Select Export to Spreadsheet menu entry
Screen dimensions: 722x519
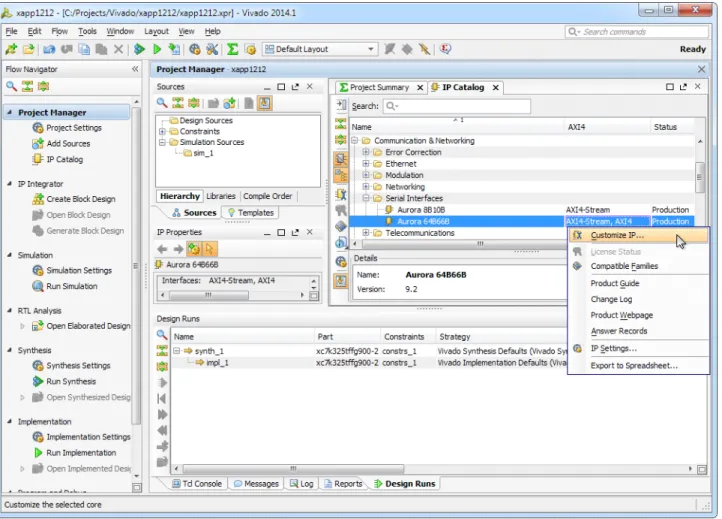pos(634,366)
